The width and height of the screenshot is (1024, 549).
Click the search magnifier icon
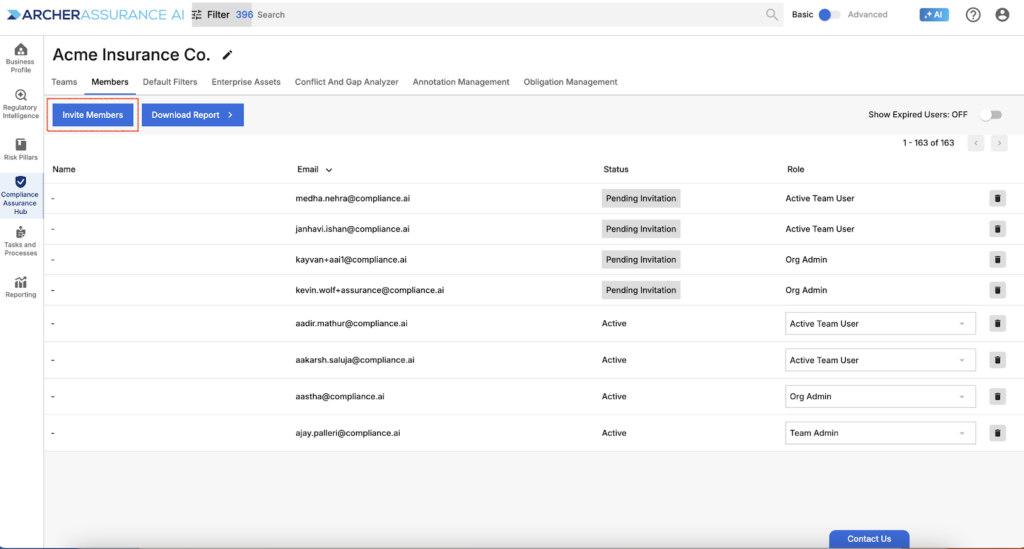pyautogui.click(x=772, y=14)
